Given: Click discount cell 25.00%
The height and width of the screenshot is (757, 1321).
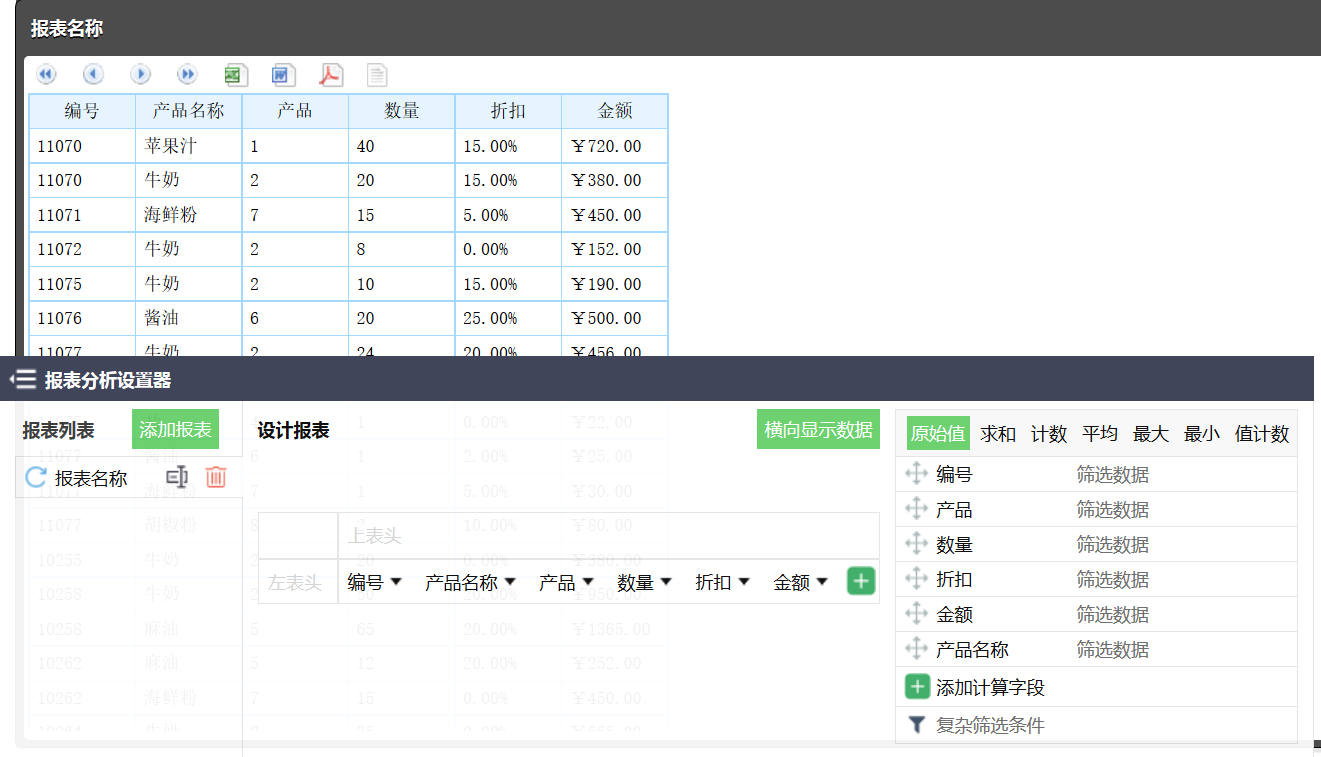Looking at the screenshot, I should coord(508,318).
